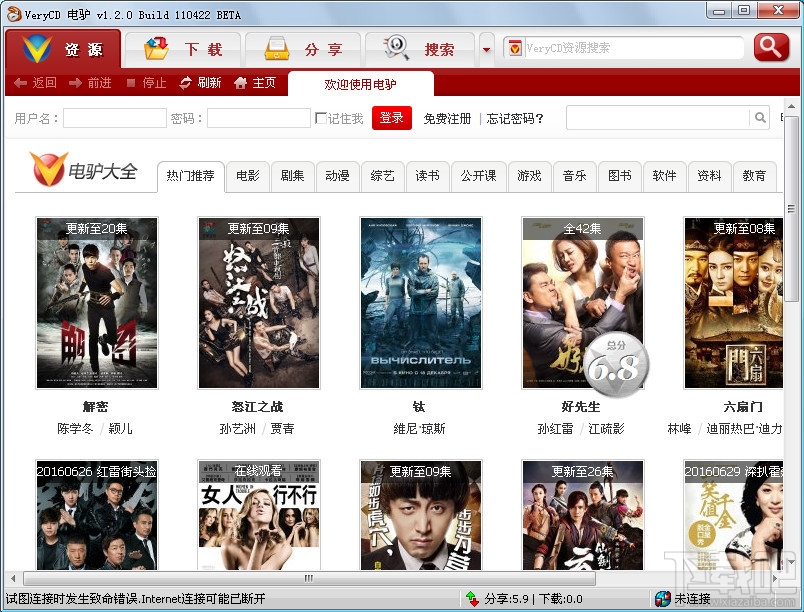This screenshot has width=804, height=612.
Task: Select the 游戏 category tab
Action: (x=529, y=176)
